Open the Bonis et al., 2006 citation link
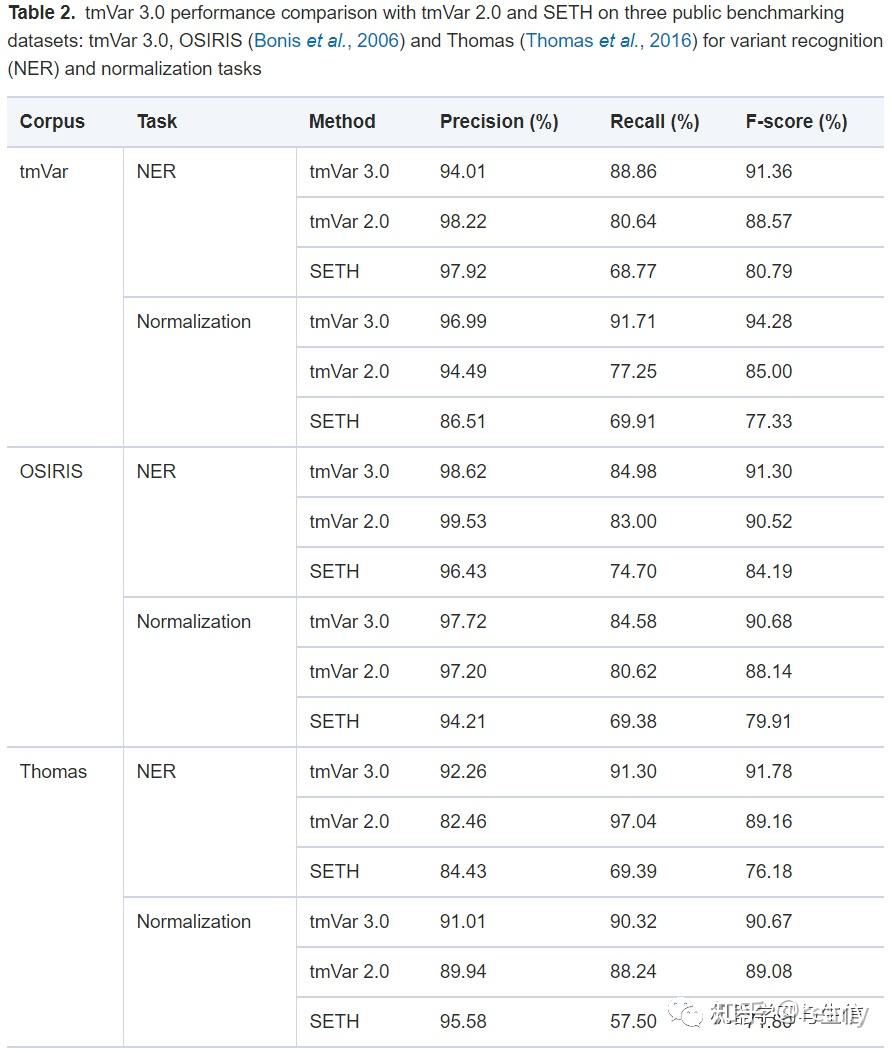Viewport: 892px width, 1053px height. coord(327,41)
